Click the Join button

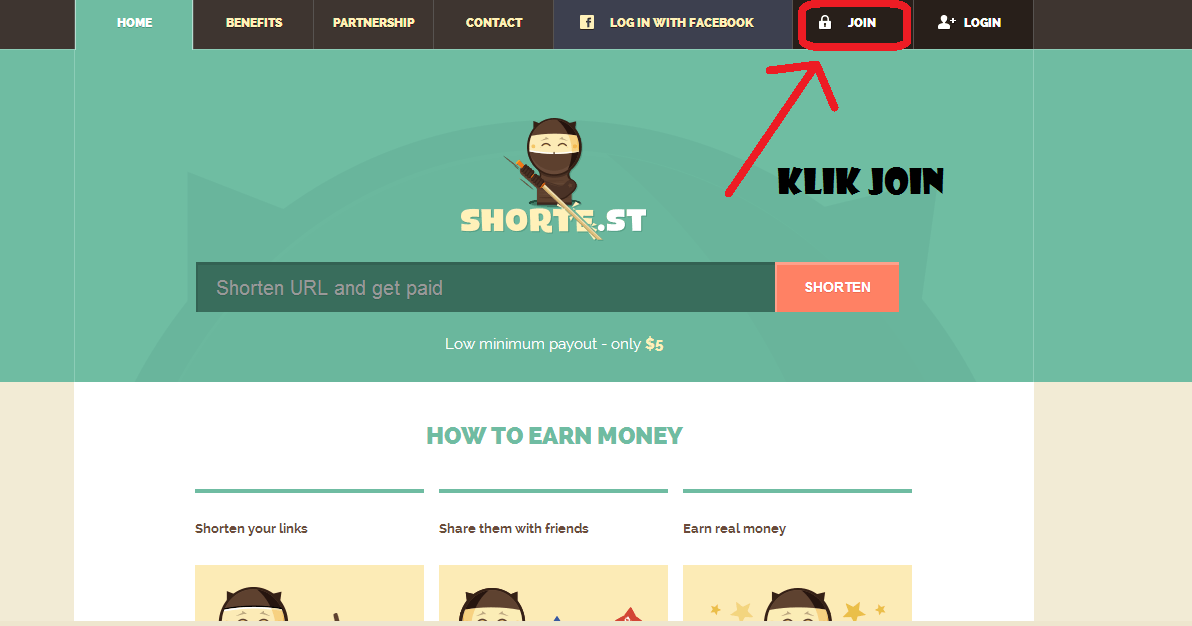tap(853, 24)
